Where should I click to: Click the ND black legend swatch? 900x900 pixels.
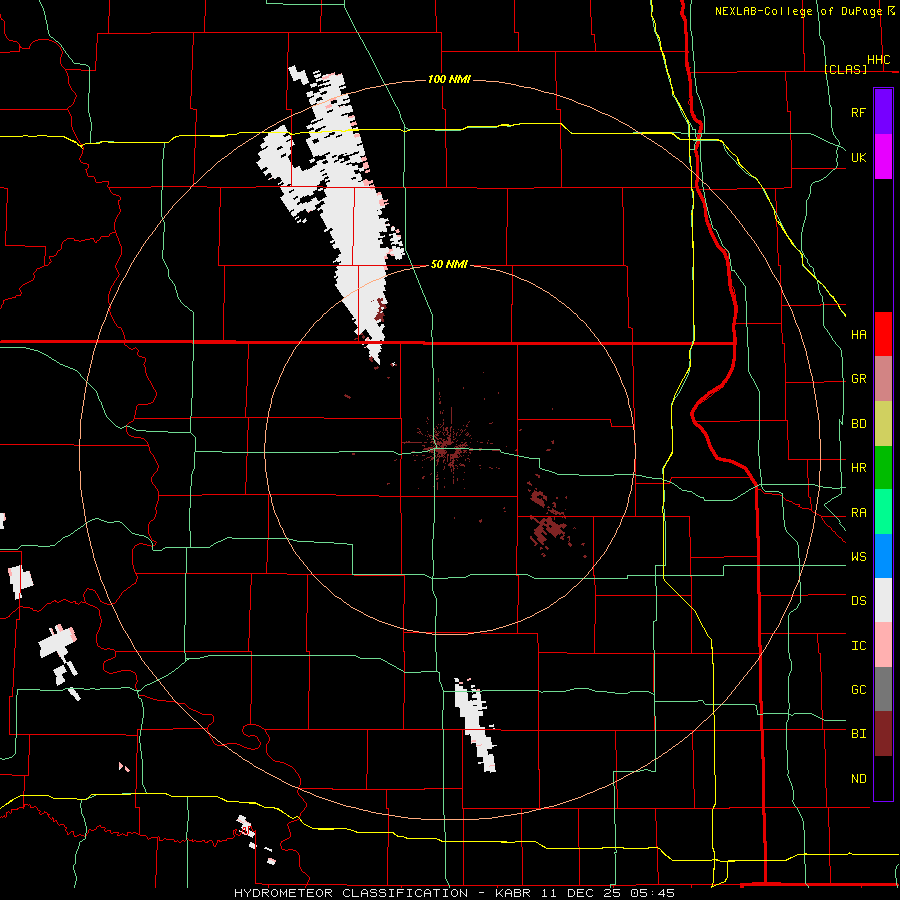coord(883,778)
